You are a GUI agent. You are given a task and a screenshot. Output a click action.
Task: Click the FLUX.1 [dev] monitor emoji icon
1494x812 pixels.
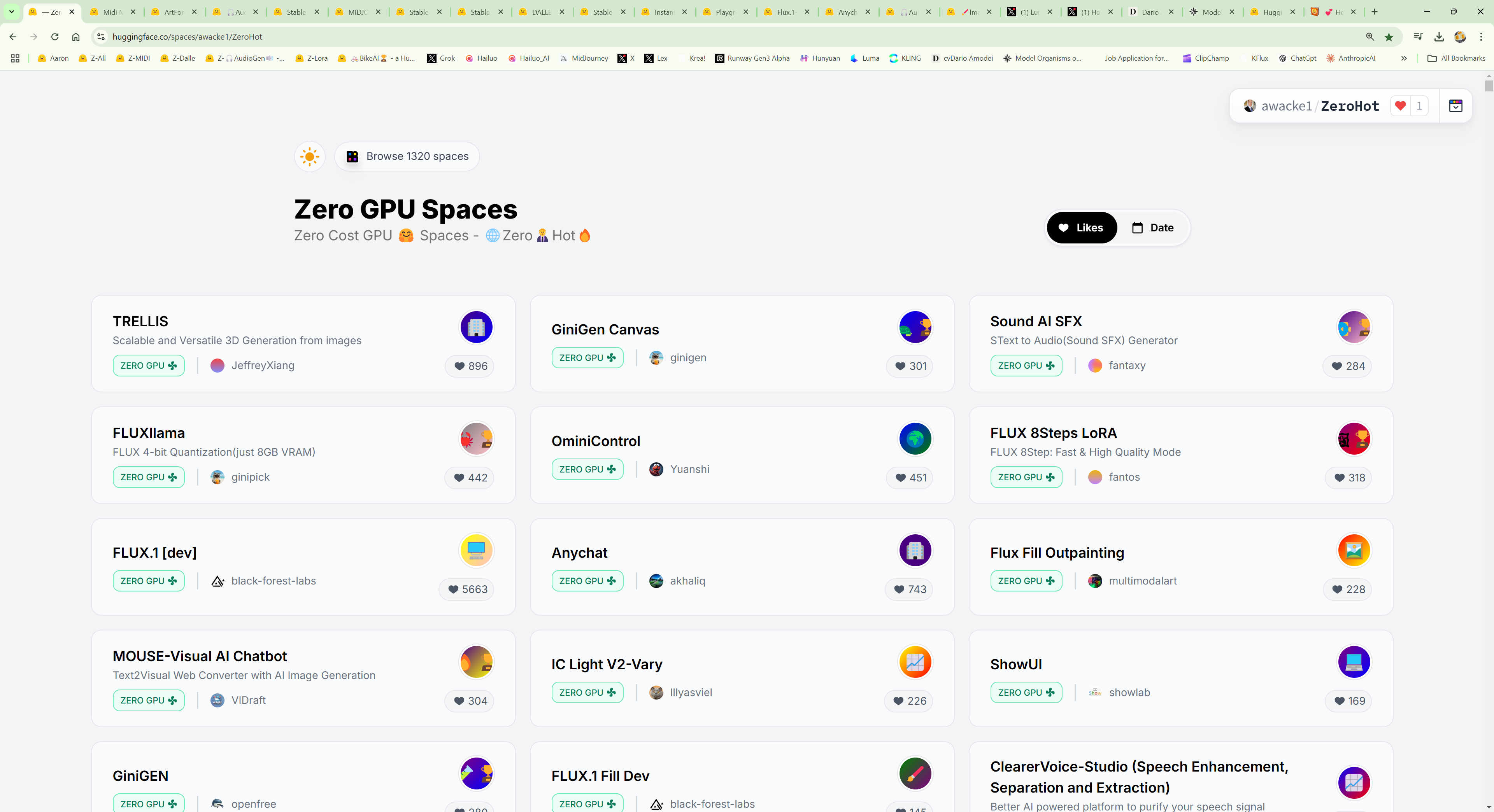(476, 550)
